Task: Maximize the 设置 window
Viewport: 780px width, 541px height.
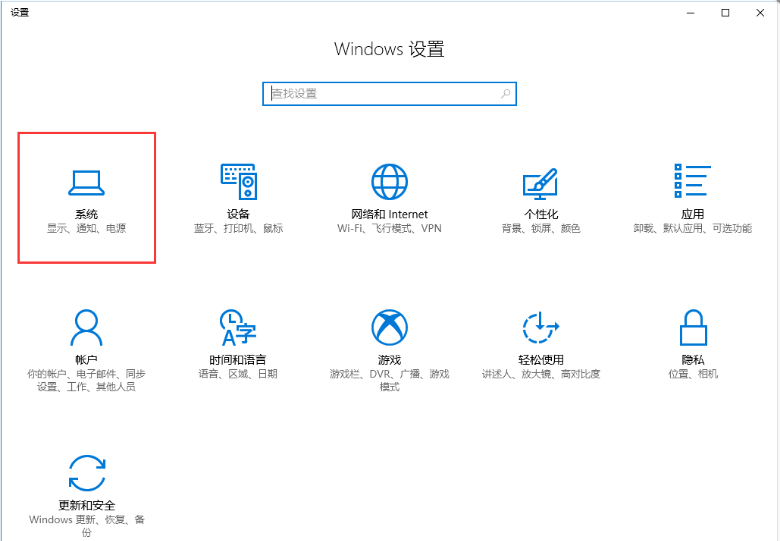Action: point(725,12)
